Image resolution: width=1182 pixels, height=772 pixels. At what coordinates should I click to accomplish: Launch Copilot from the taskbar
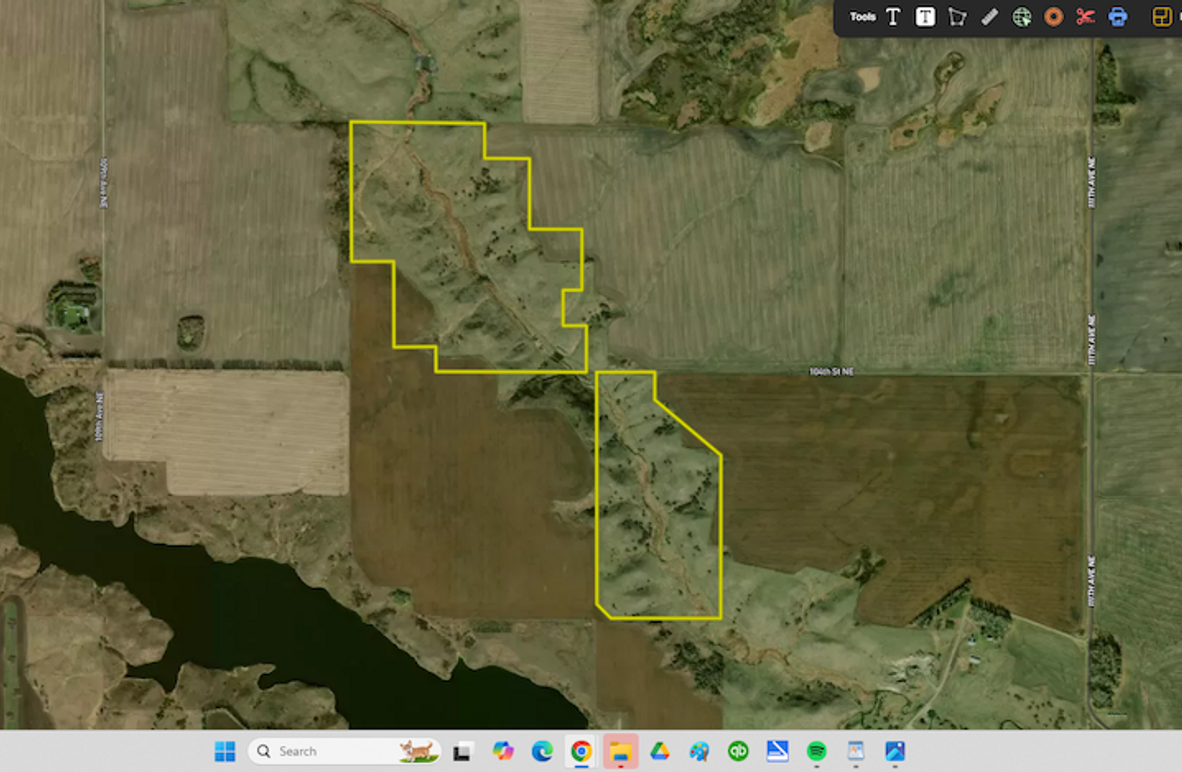[x=503, y=751]
